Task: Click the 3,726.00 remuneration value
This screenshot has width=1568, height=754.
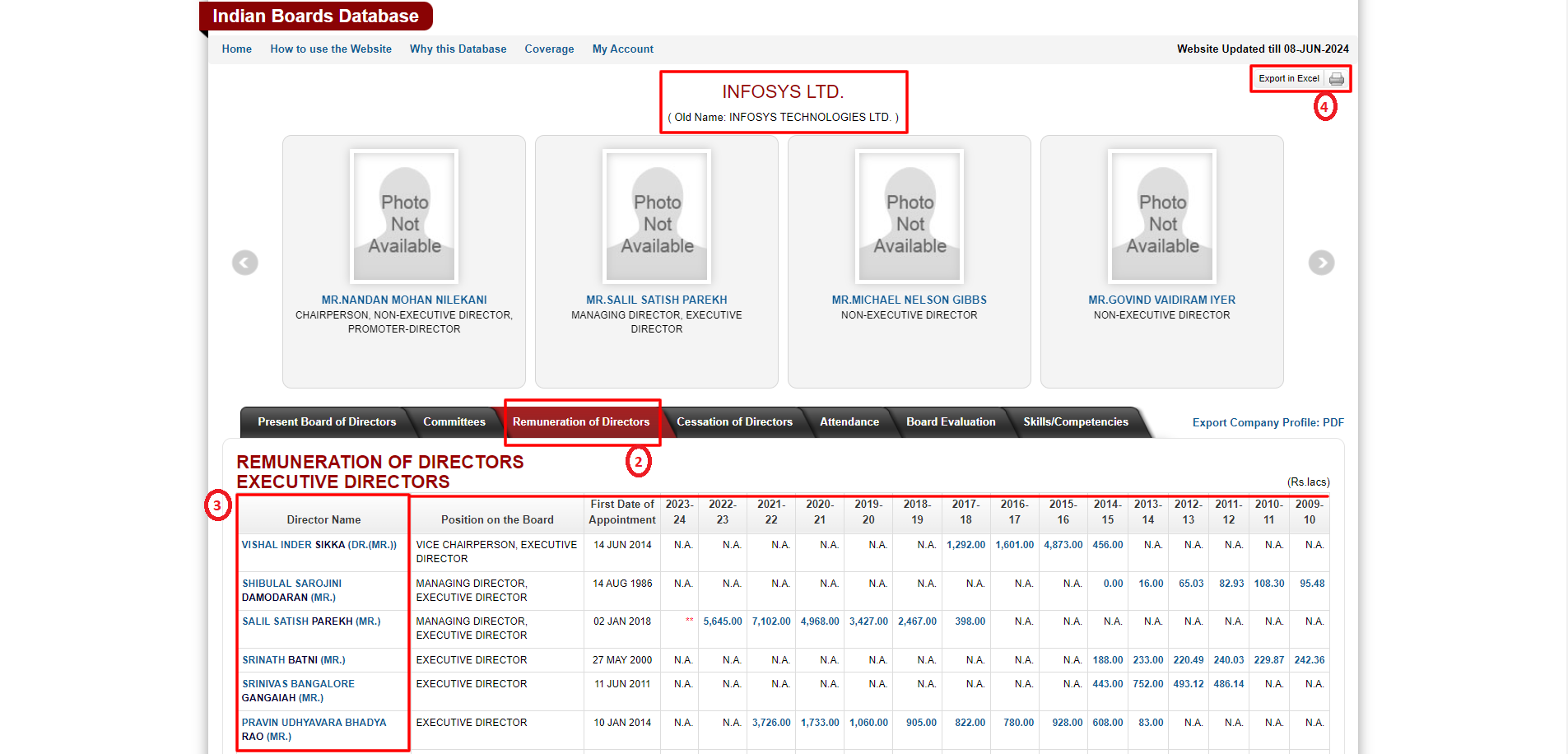Action: [x=771, y=723]
